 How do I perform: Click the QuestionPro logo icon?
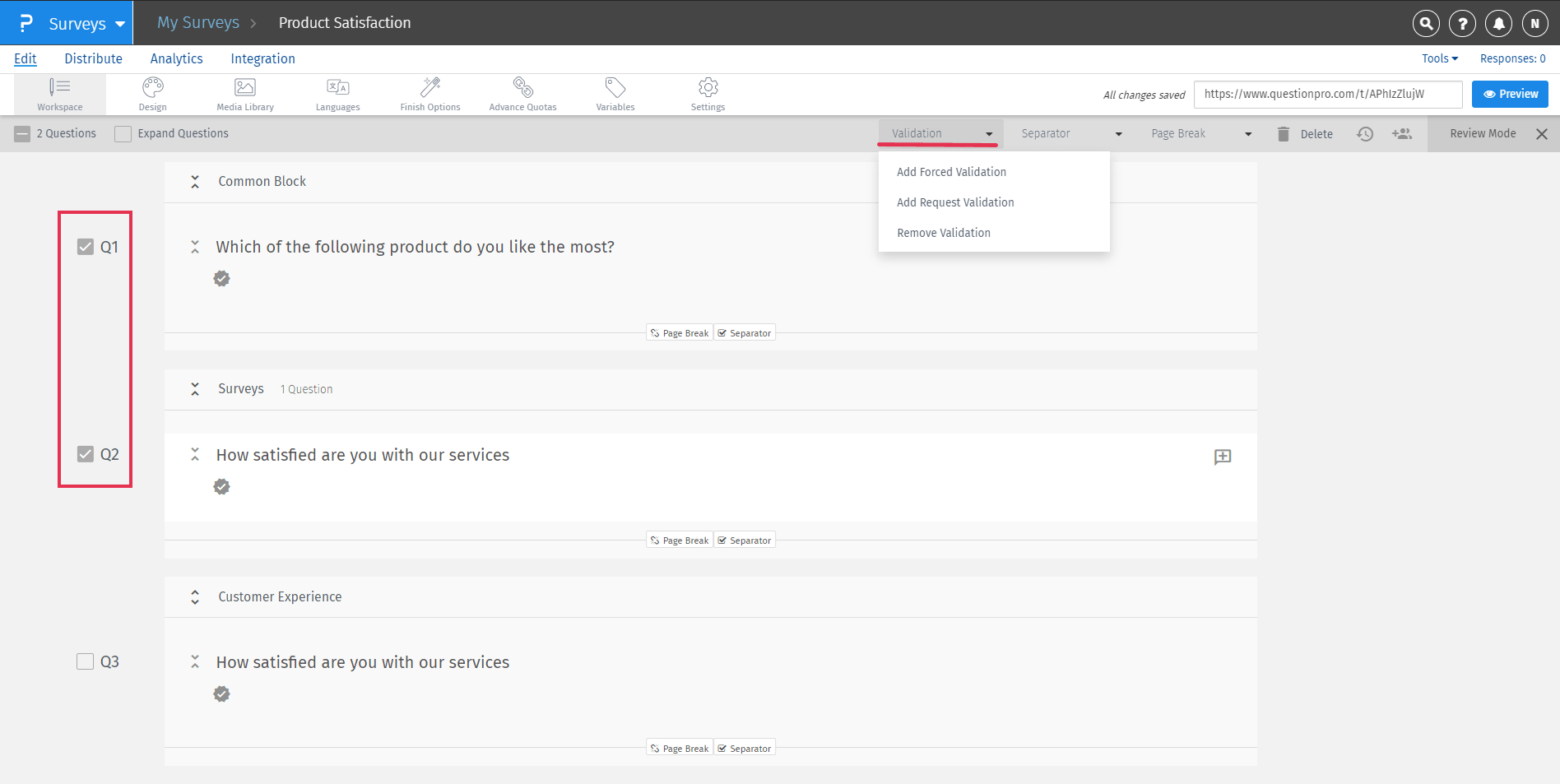pyautogui.click(x=26, y=23)
